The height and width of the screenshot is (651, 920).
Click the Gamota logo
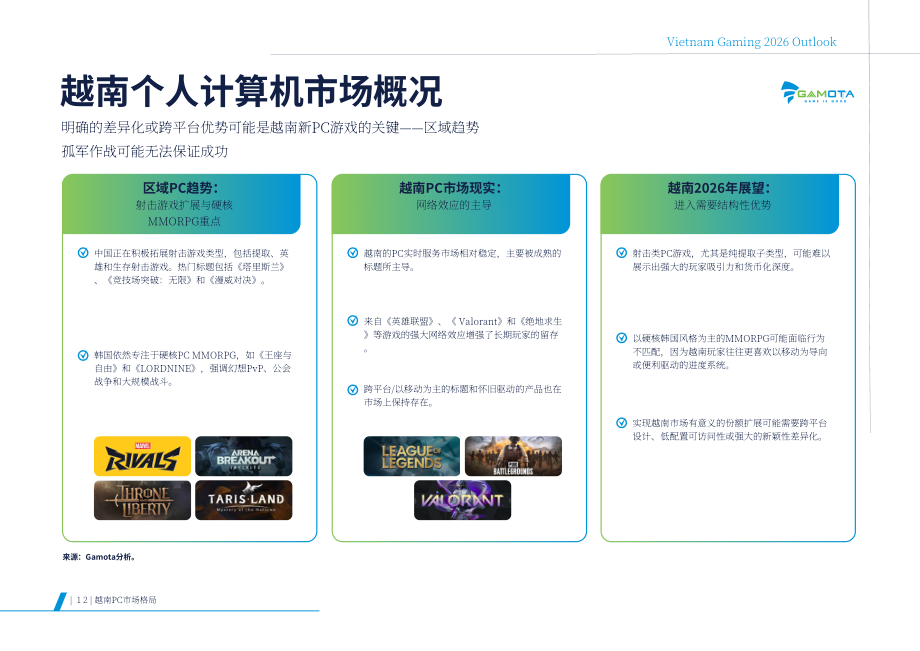tap(817, 93)
